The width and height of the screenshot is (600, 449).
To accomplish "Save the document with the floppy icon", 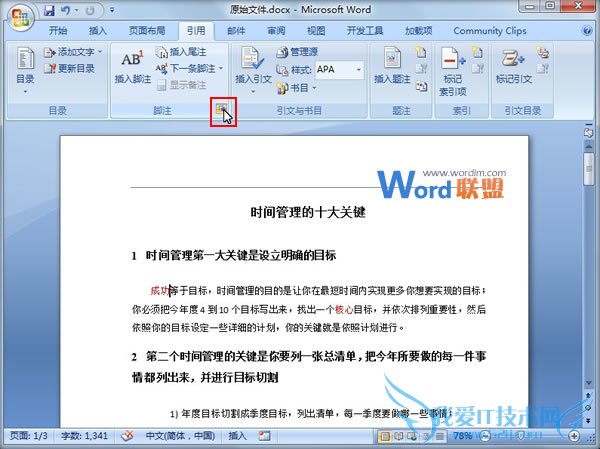I will 49,10.
